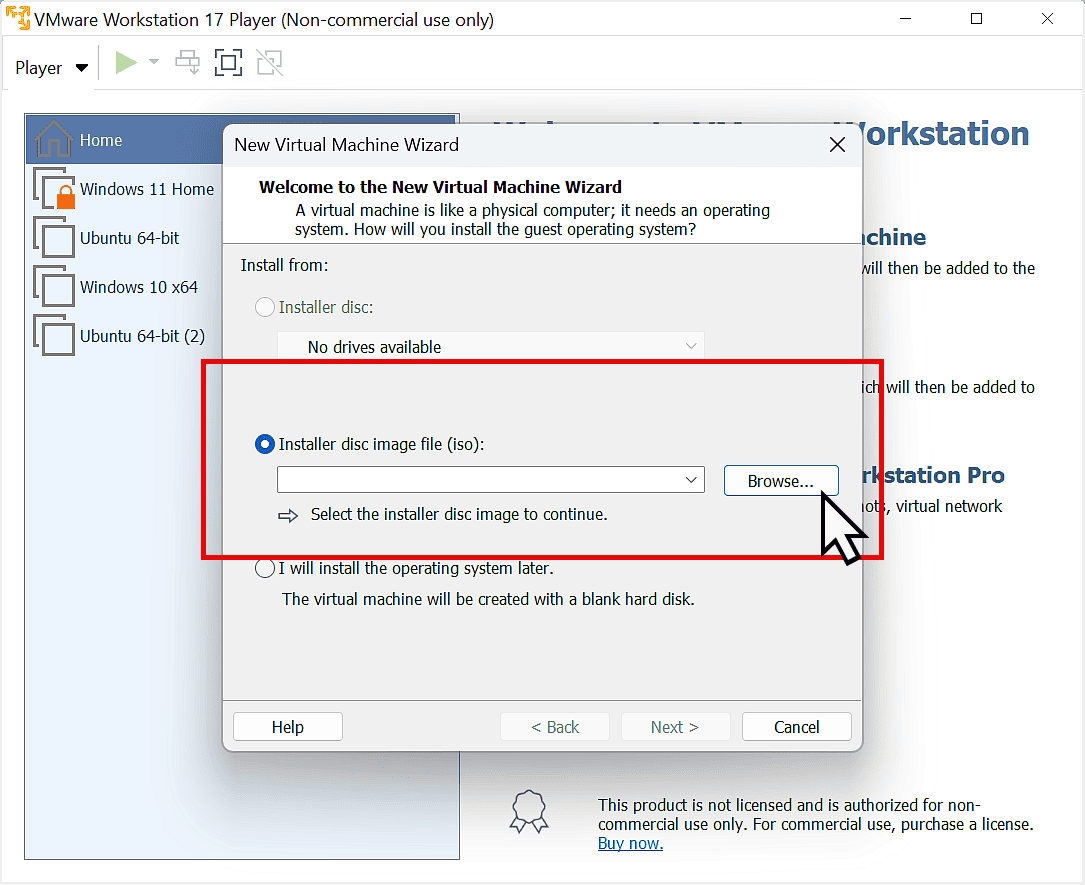Select Installer disc image file (iso) option
This screenshot has width=1085, height=885.
point(265,444)
